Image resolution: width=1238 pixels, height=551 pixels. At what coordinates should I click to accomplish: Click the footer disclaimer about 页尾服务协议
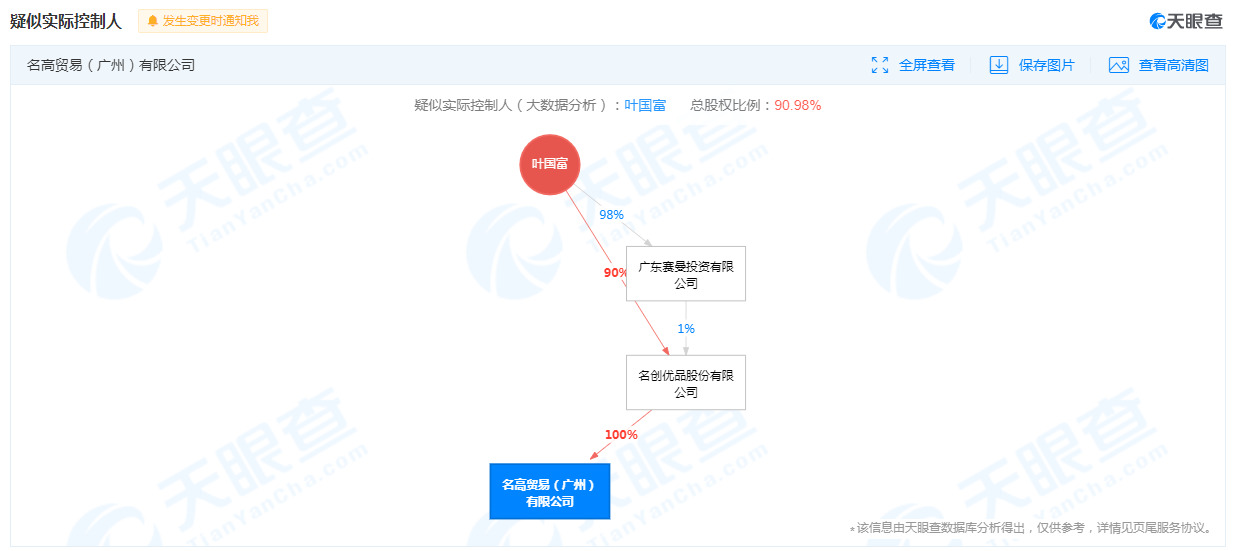click(1031, 528)
